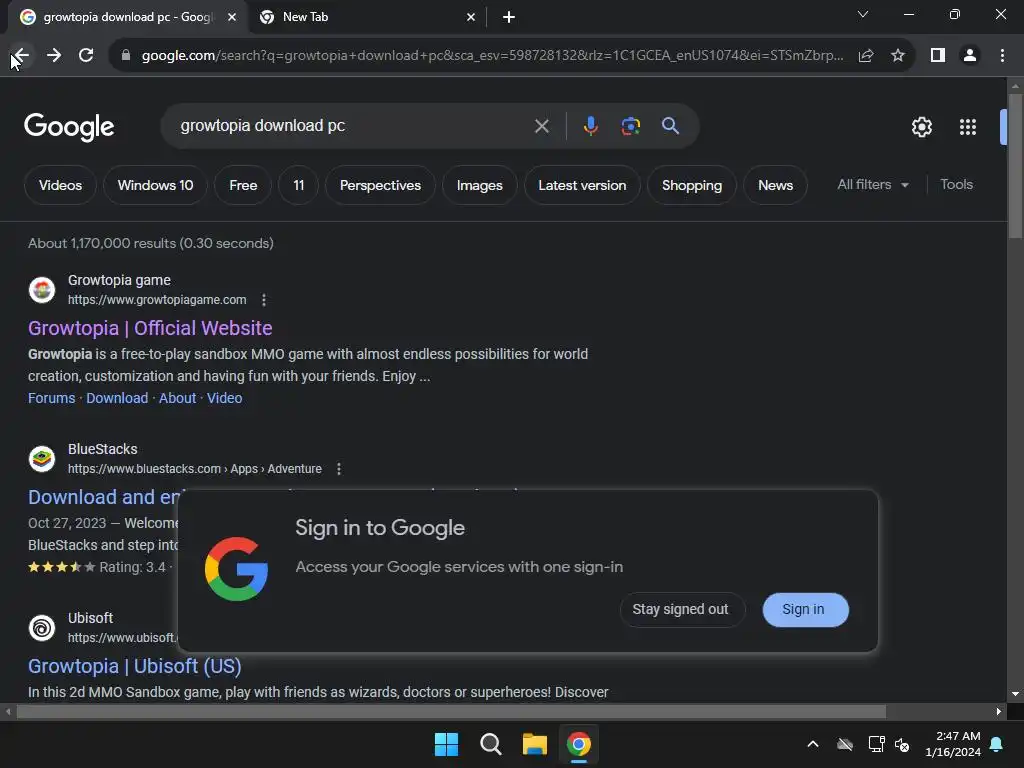Image resolution: width=1024 pixels, height=768 pixels.
Task: Open Google apps grid
Action: [968, 127]
